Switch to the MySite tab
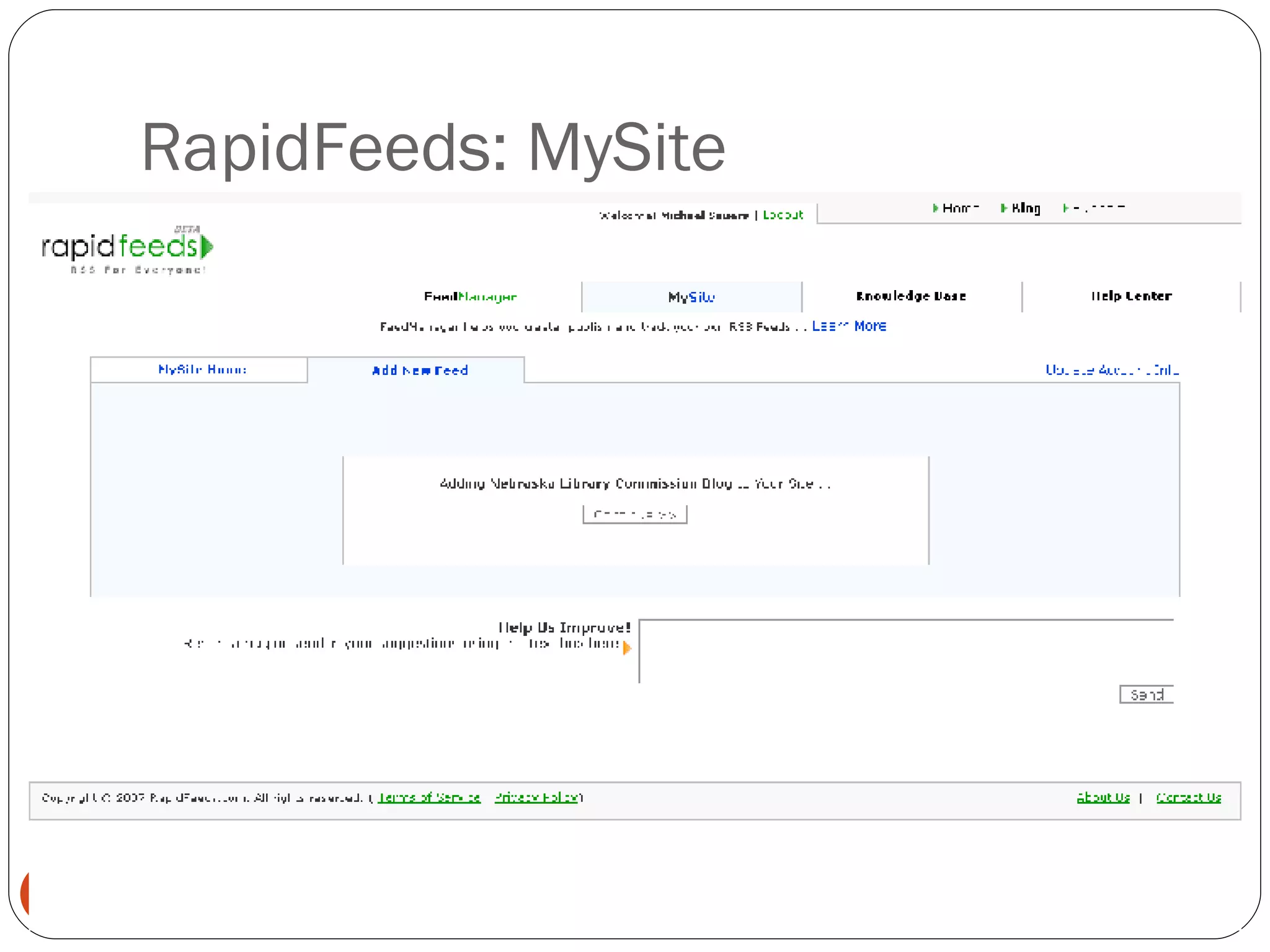 pyautogui.click(x=691, y=297)
